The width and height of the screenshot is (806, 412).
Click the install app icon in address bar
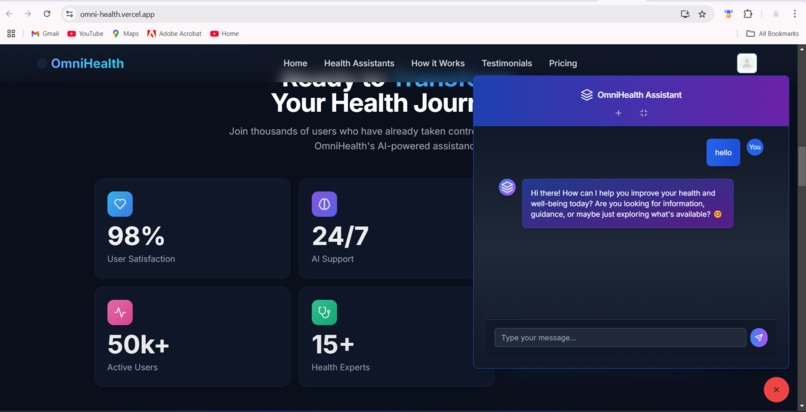pyautogui.click(x=685, y=14)
